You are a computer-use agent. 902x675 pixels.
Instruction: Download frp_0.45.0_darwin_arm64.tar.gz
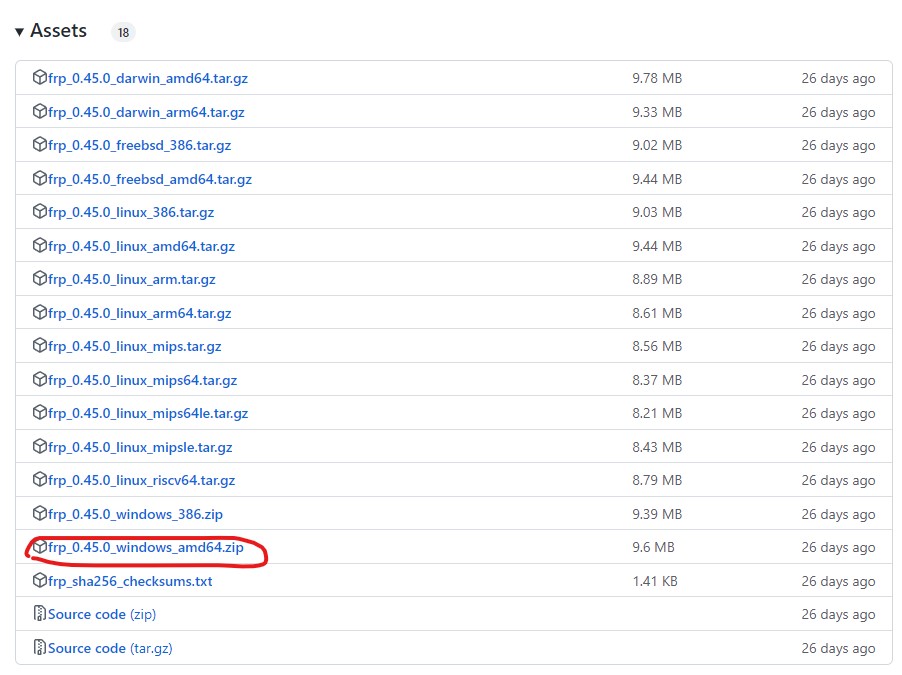tap(146, 112)
